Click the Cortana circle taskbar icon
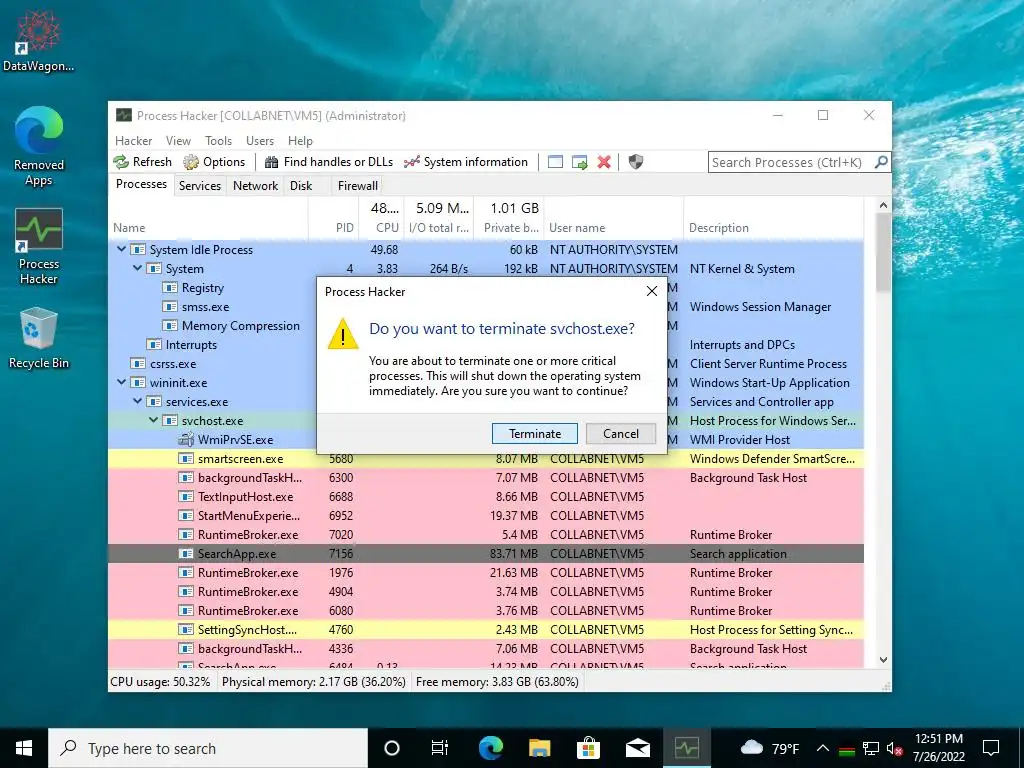 pyautogui.click(x=392, y=748)
